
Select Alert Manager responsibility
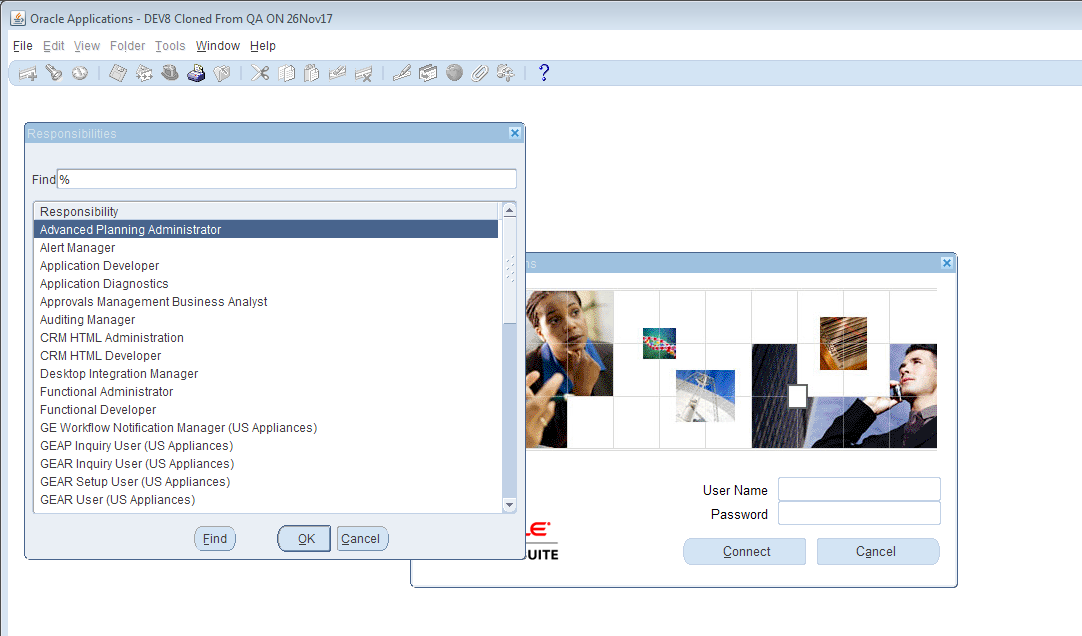77,248
